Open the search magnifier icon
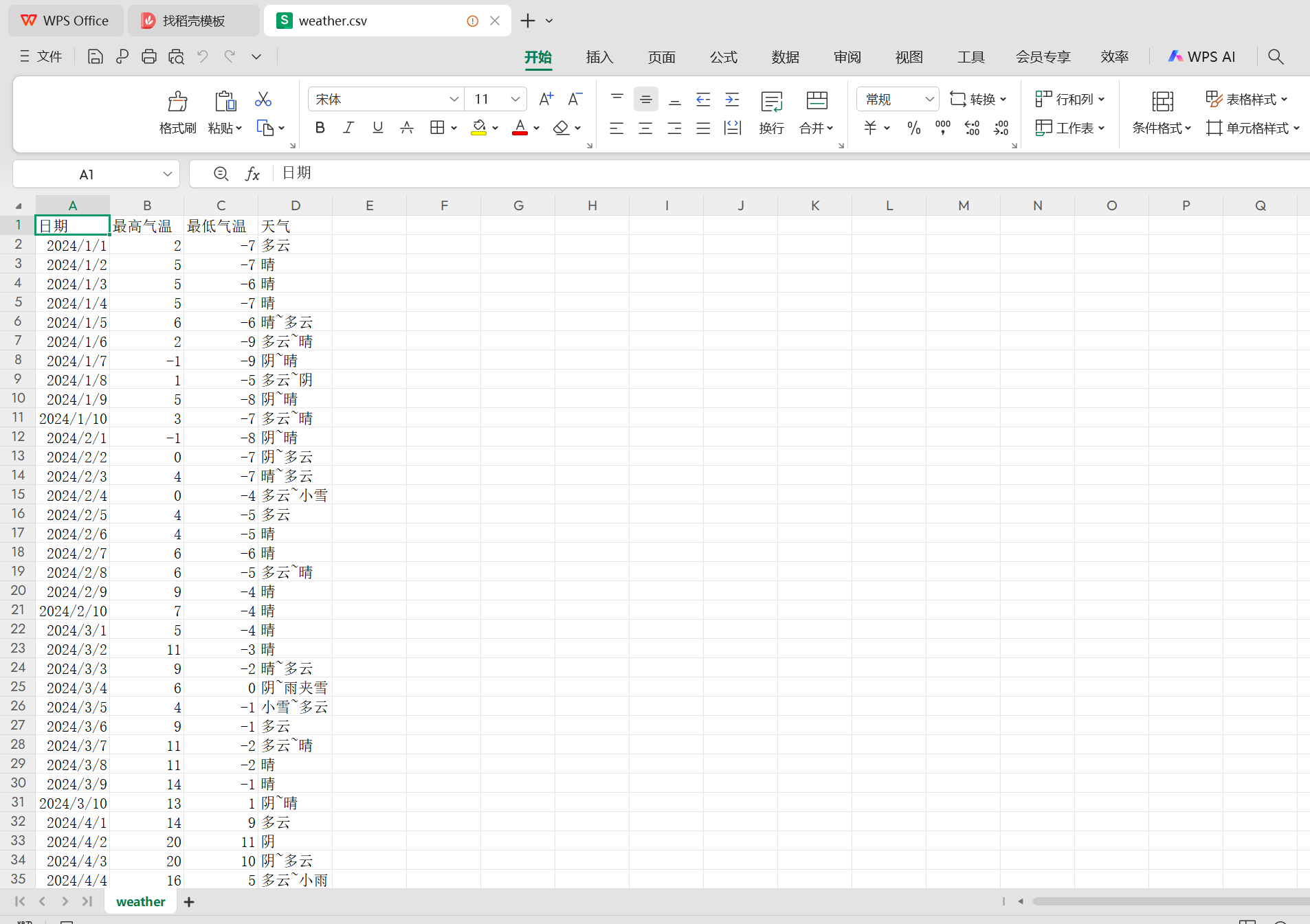1310x924 pixels. 1276,57
